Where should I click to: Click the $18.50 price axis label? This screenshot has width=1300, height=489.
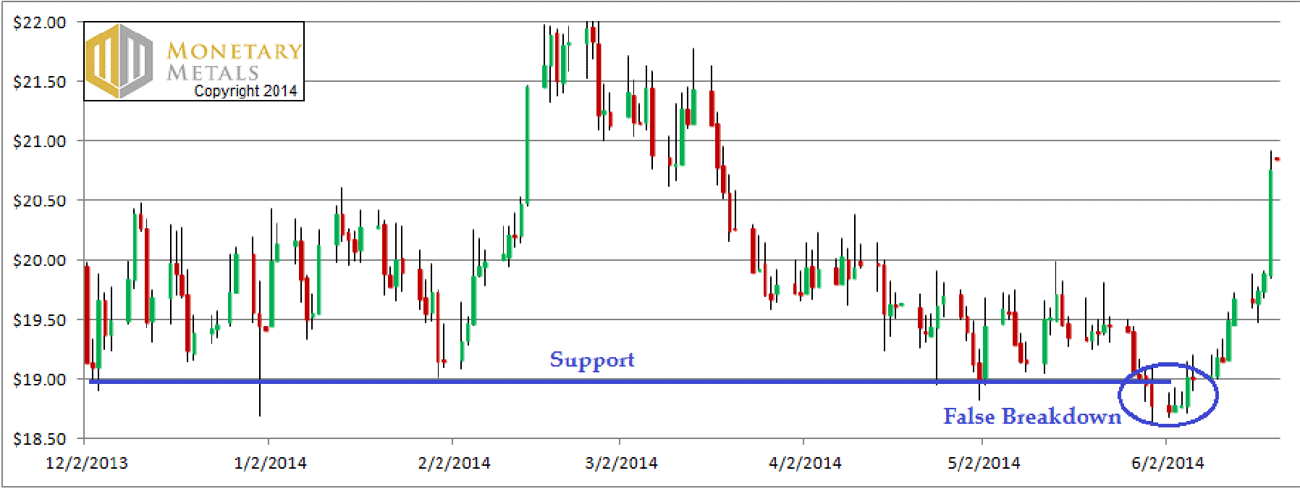click(x=42, y=439)
